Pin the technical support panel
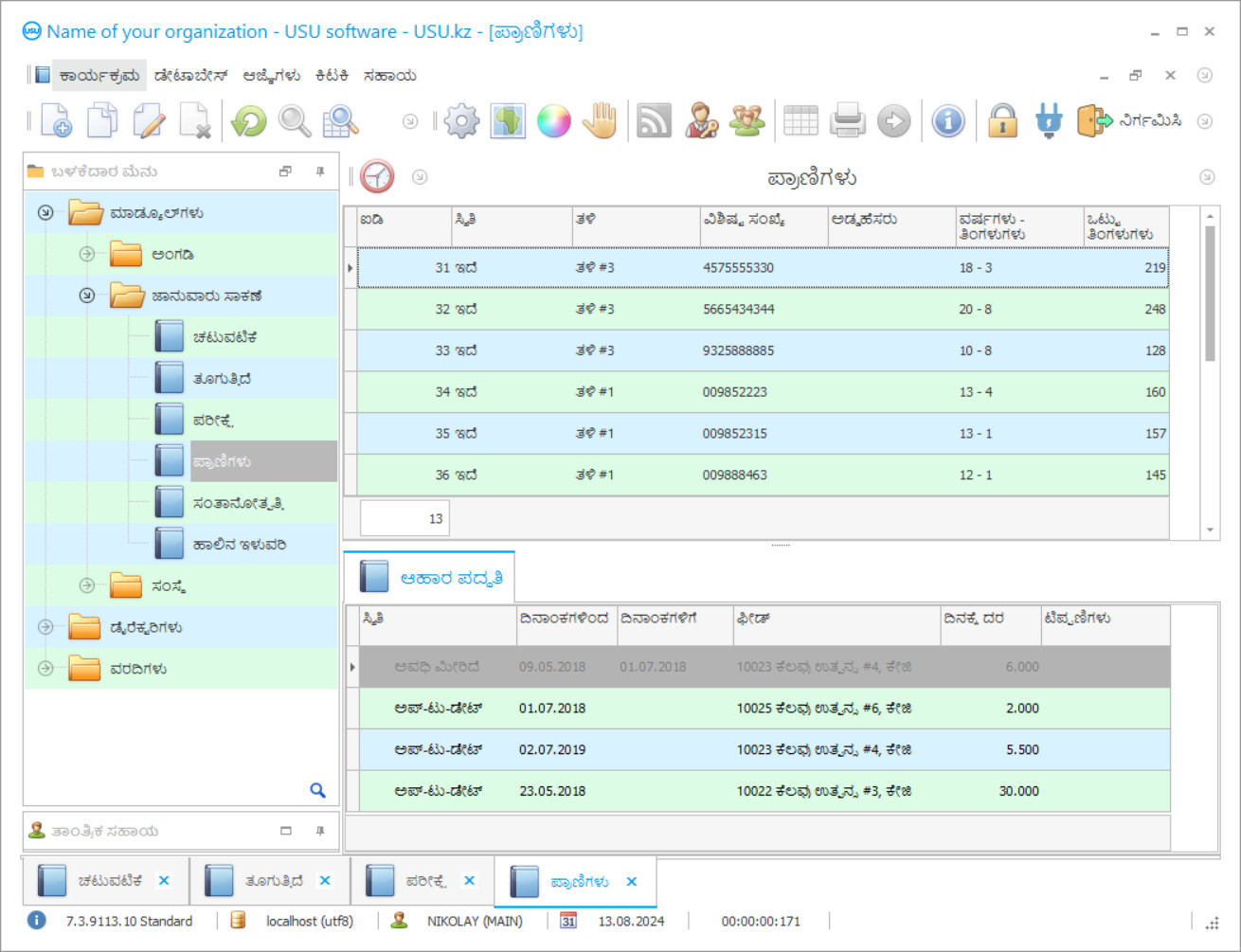The image size is (1241, 952). (x=320, y=831)
